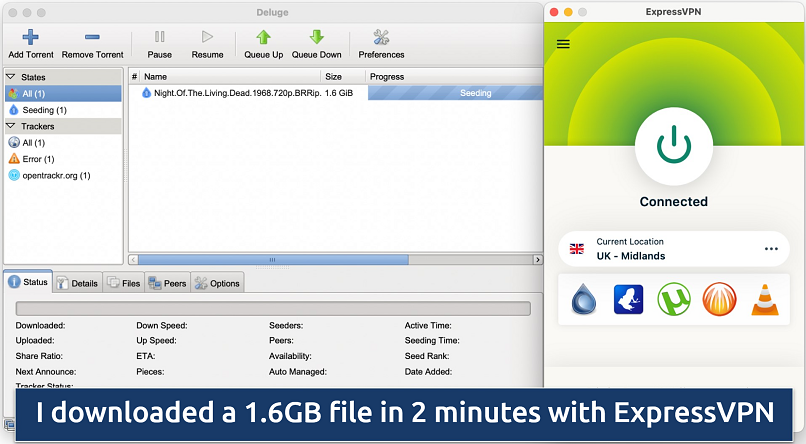Click the scrollbar right arrow
The image size is (806, 444).
pyautogui.click(x=538, y=260)
